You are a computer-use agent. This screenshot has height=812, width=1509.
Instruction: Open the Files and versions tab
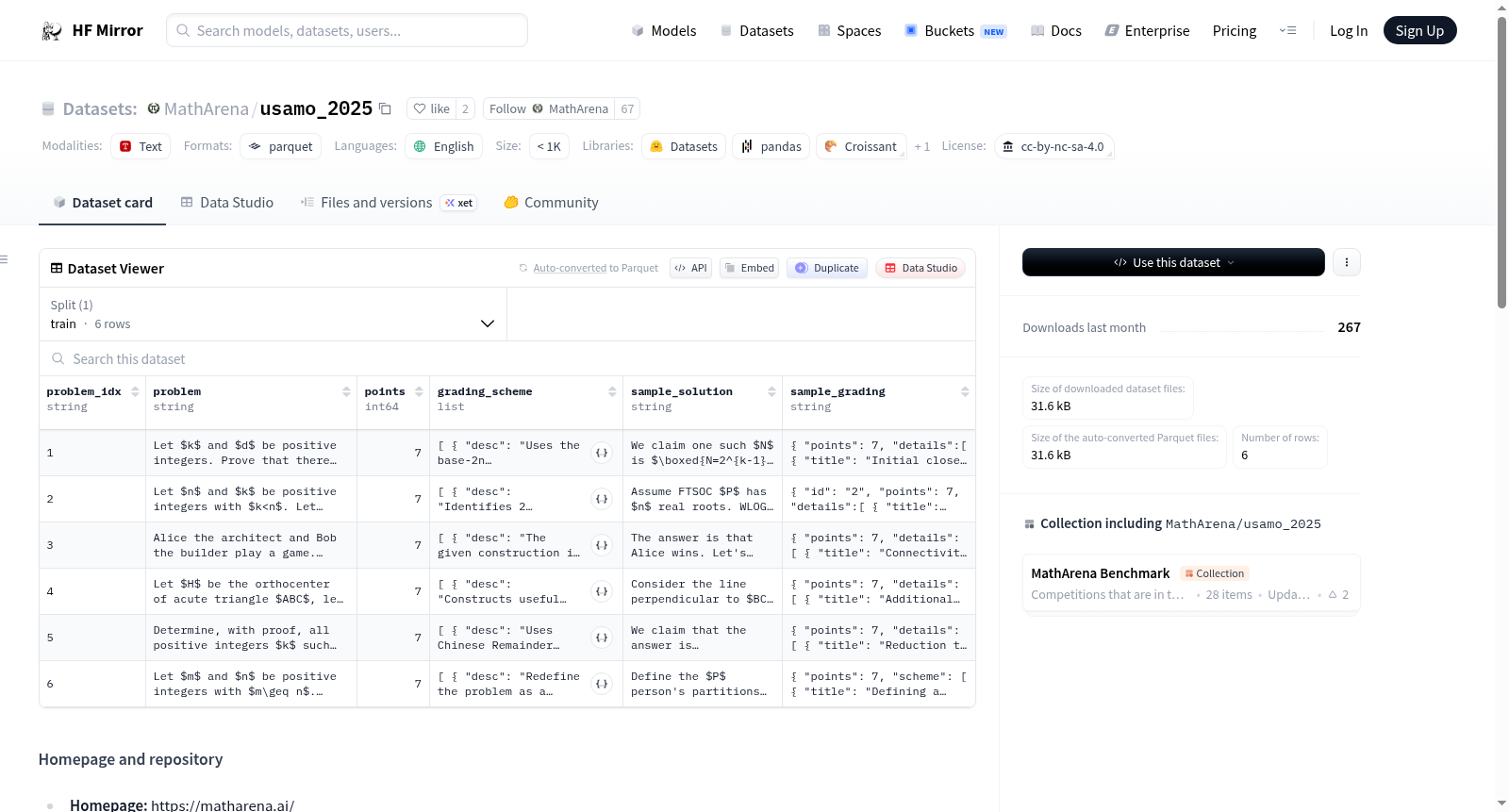coord(389,203)
